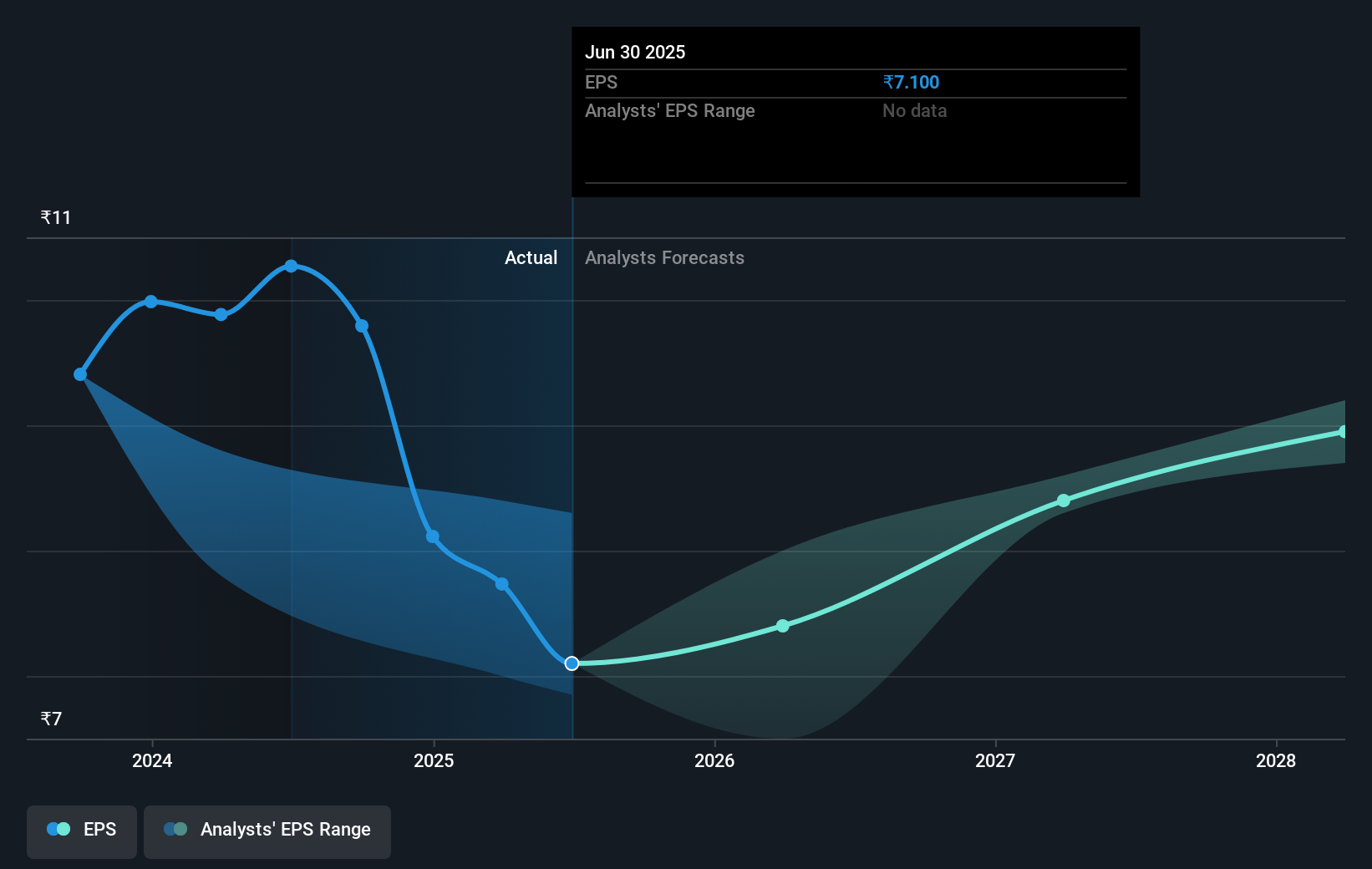Screen dimensions: 1372x869
Task: Click the Actual/Forecast divider line
Action: tap(572, 468)
